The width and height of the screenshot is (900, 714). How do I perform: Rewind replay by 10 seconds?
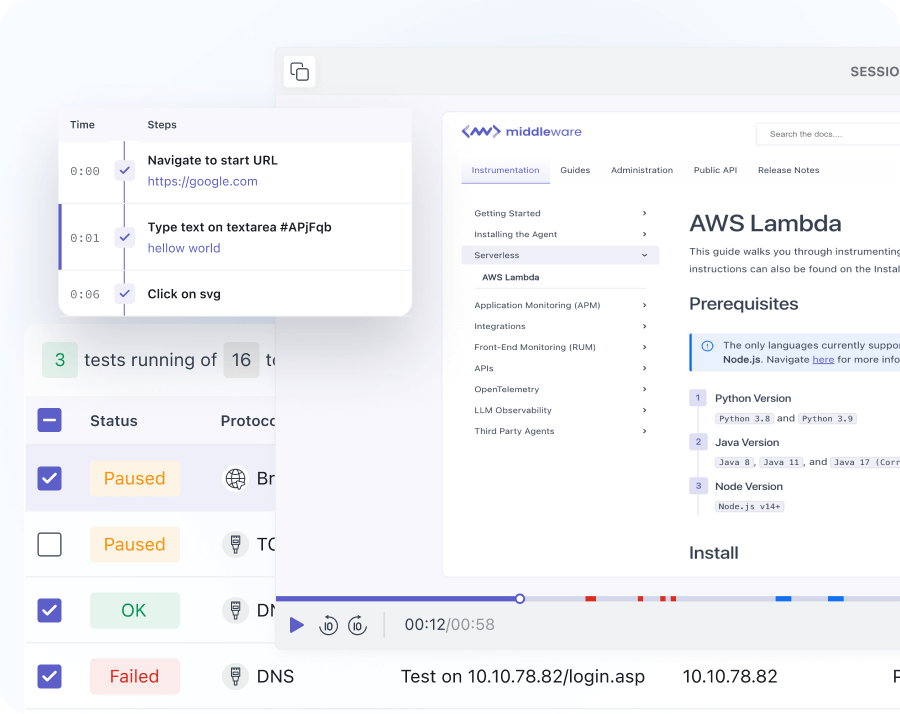point(328,625)
